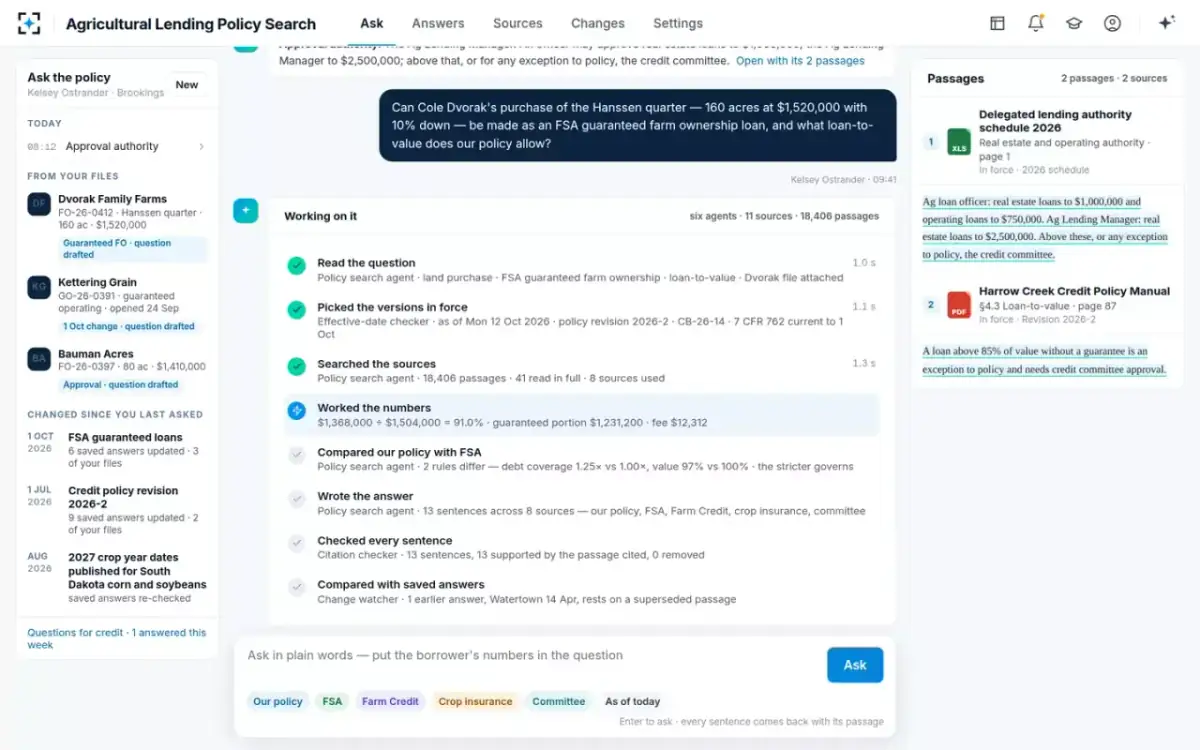
Task: Click the question input field
Action: click(x=532, y=657)
